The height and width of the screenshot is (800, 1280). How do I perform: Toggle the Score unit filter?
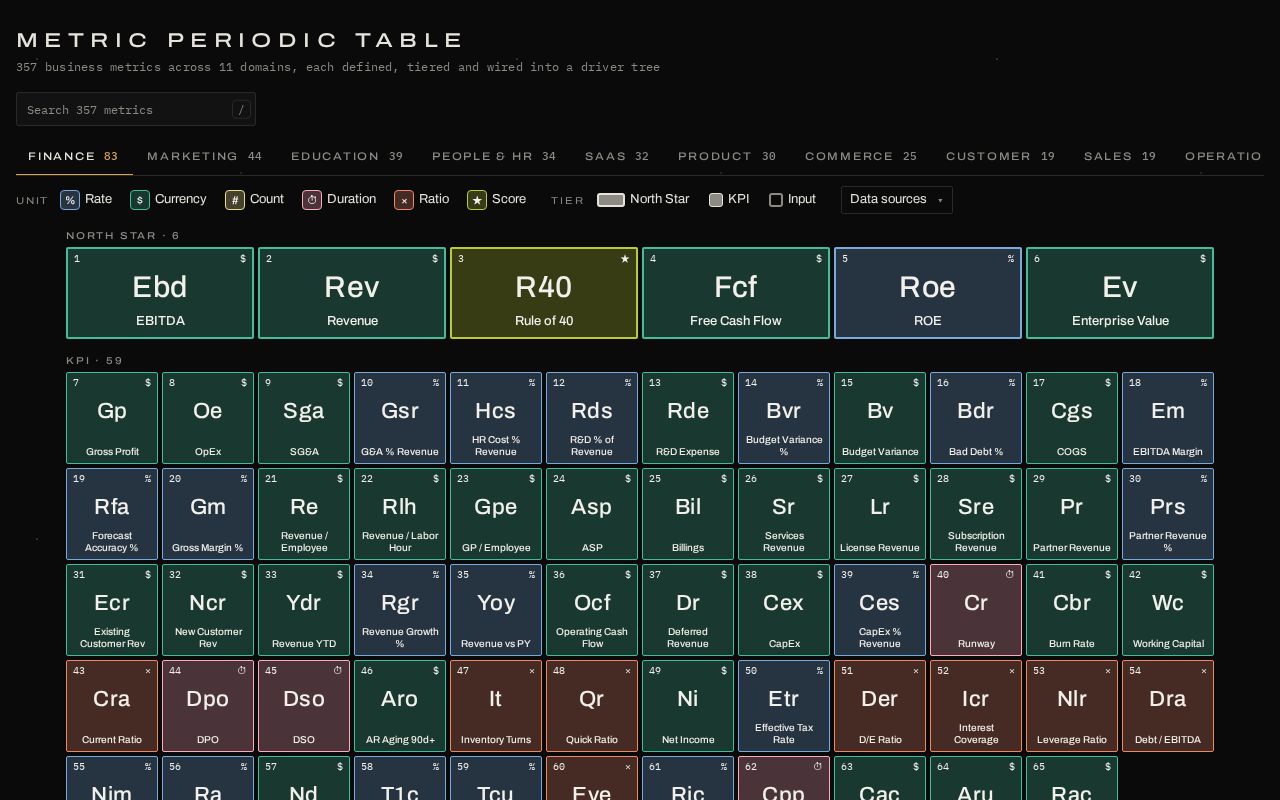coord(496,200)
